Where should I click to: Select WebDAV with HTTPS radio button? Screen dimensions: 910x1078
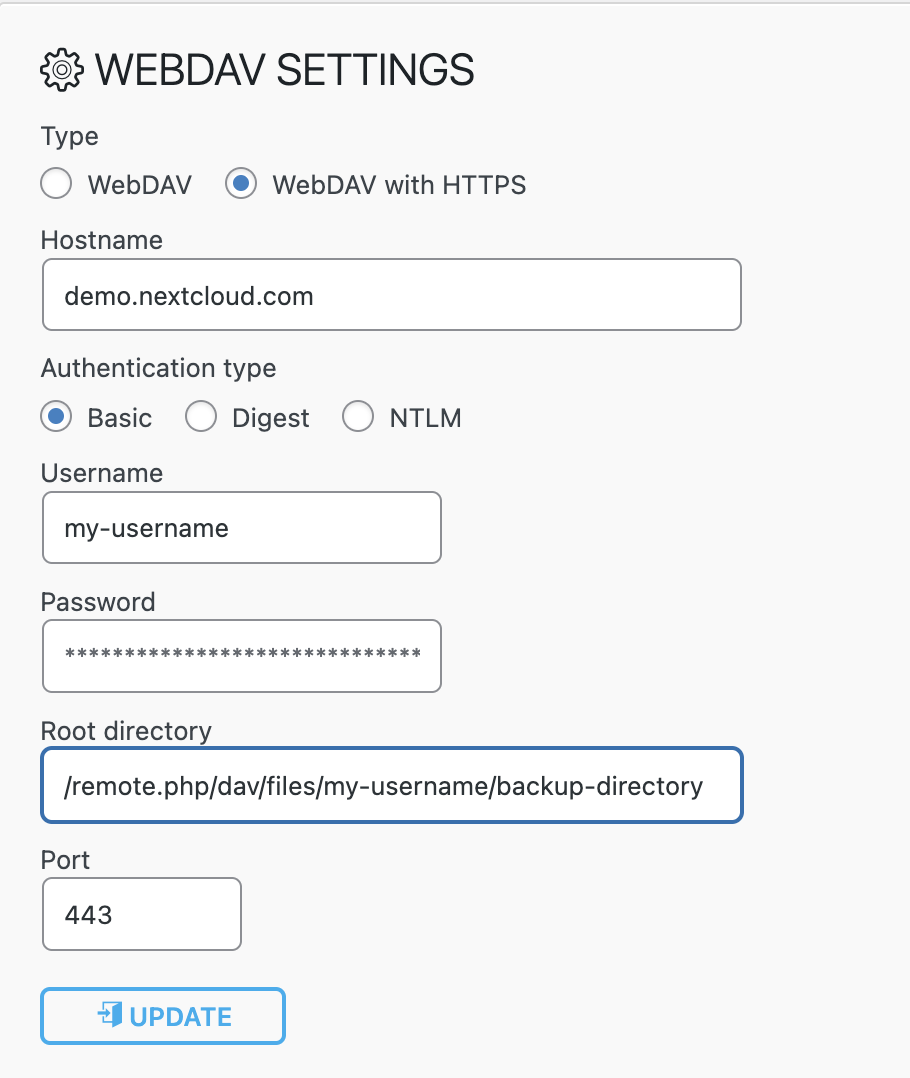point(241,184)
